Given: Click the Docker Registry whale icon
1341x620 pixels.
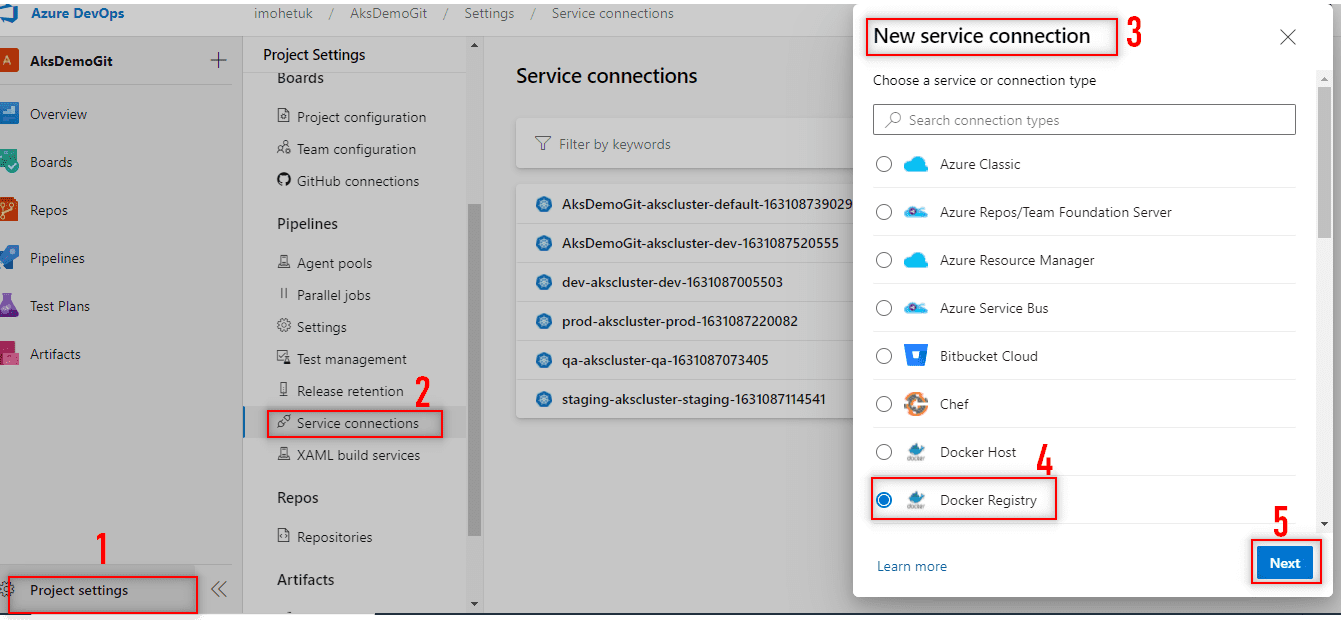Looking at the screenshot, I should (916, 500).
